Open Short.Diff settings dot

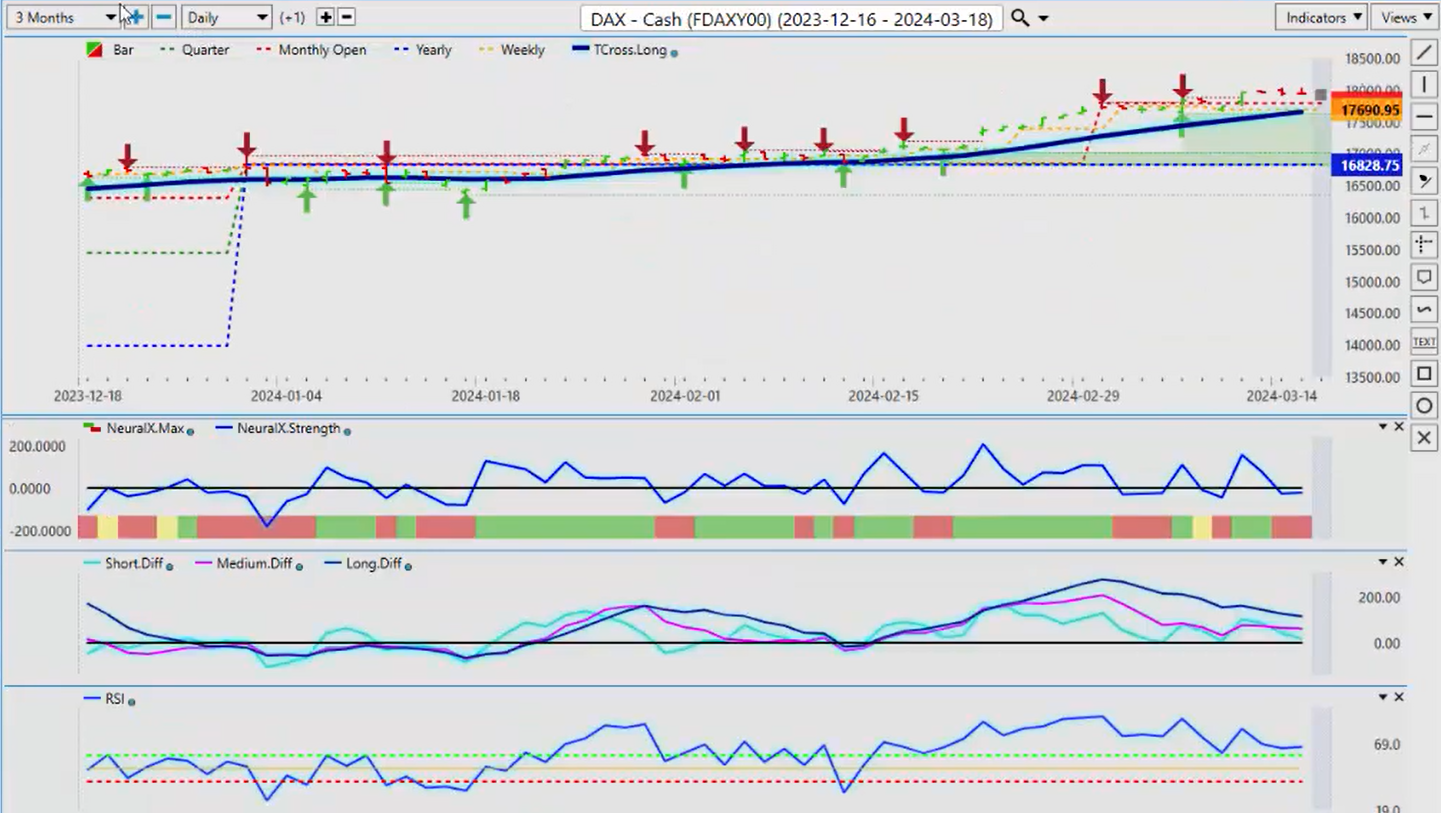click(169, 566)
